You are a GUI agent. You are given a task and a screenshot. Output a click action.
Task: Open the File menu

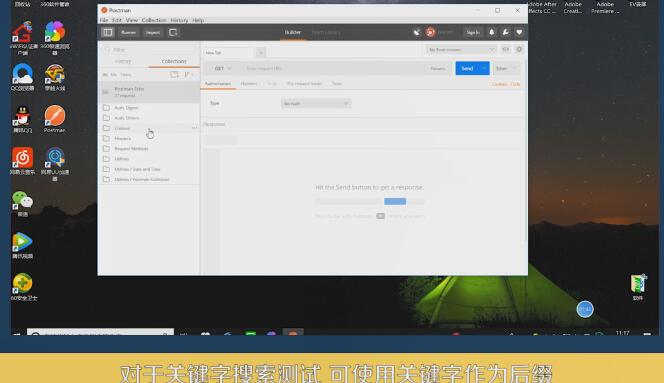[x=104, y=20]
